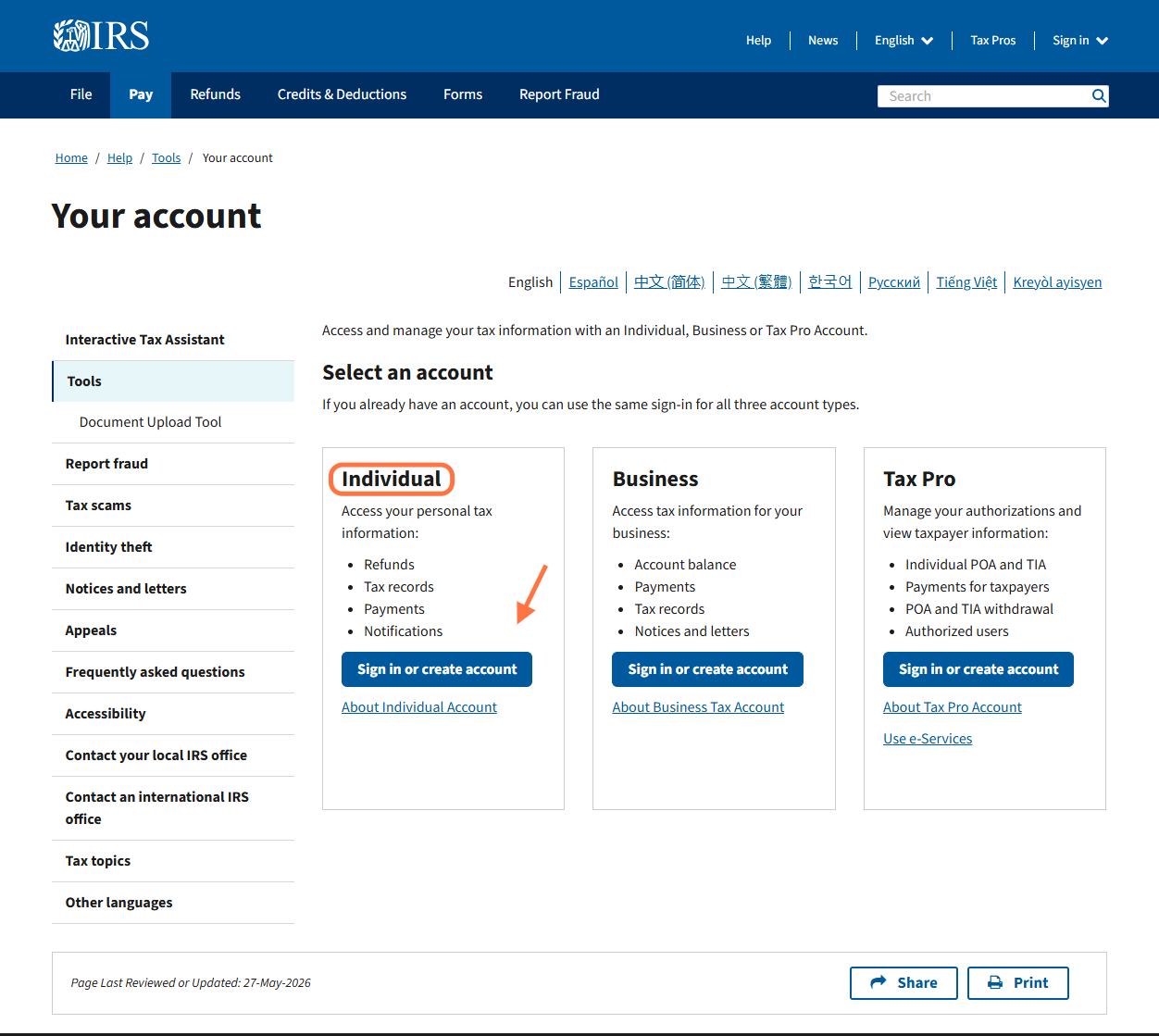Open About Tax Pro Account link
Screen dimensions: 1159x1036
953,707
